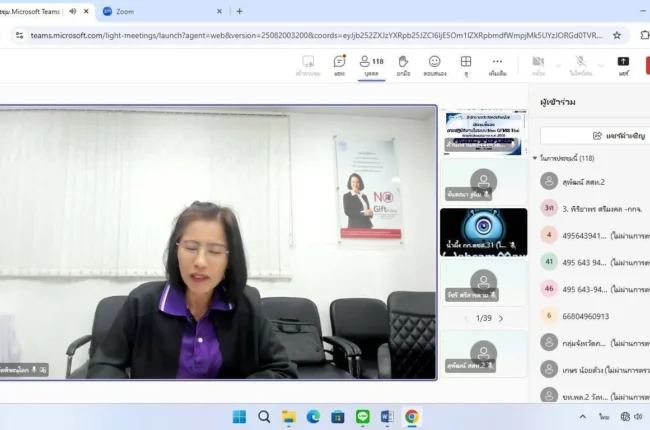Open the meeting chat panel
Viewport: 650px width, 430px height.
click(339, 65)
